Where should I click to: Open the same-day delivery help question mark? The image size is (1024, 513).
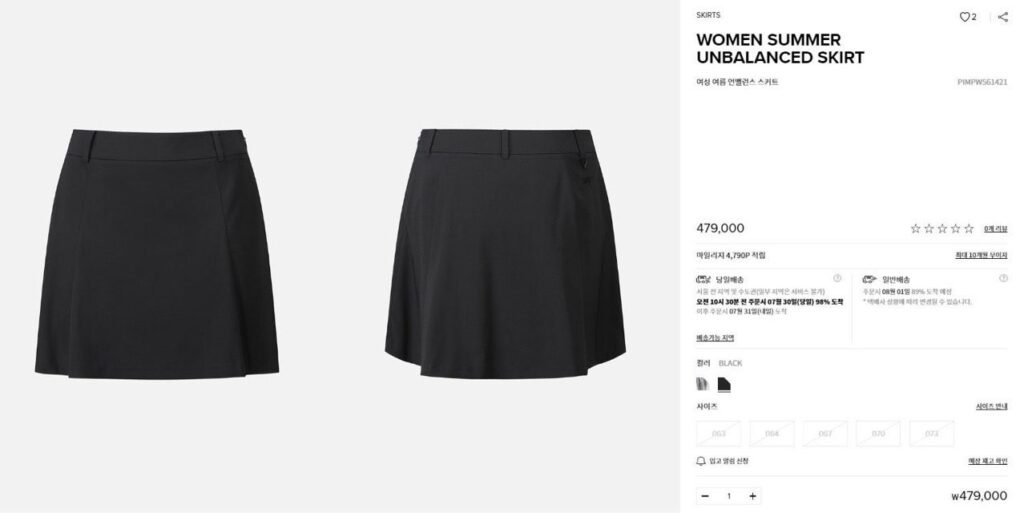[x=837, y=279]
